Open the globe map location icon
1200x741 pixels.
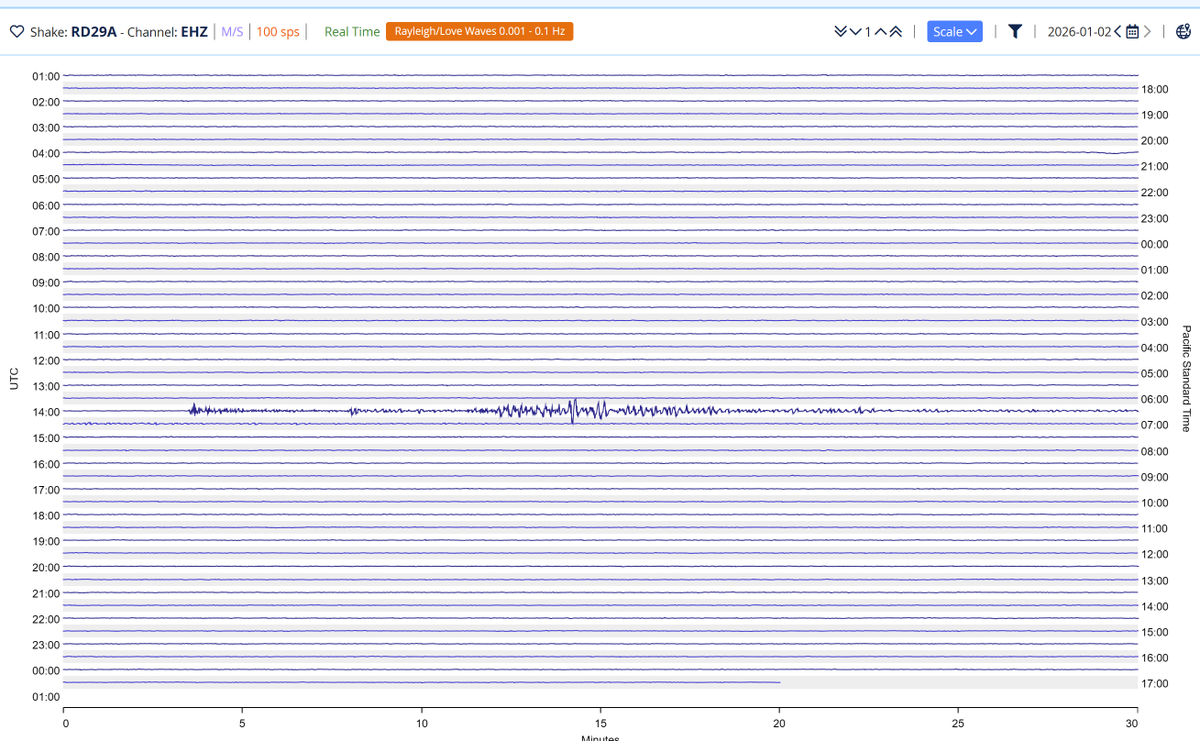[x=1183, y=32]
